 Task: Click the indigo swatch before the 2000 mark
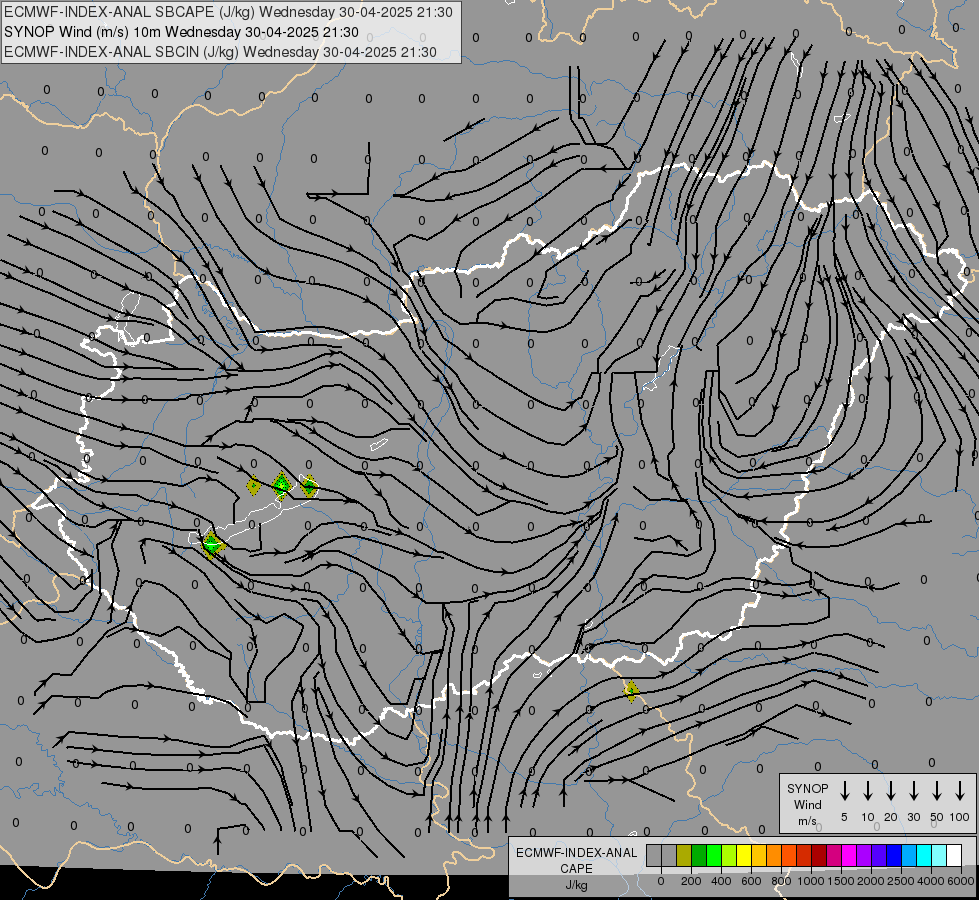click(x=878, y=855)
